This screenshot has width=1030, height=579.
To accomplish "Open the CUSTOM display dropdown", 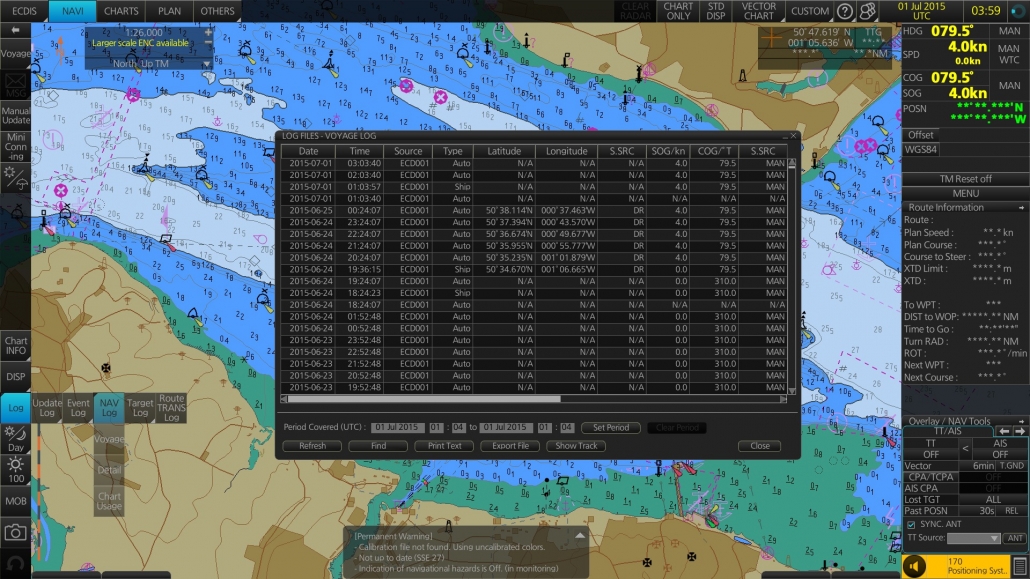I will point(809,11).
